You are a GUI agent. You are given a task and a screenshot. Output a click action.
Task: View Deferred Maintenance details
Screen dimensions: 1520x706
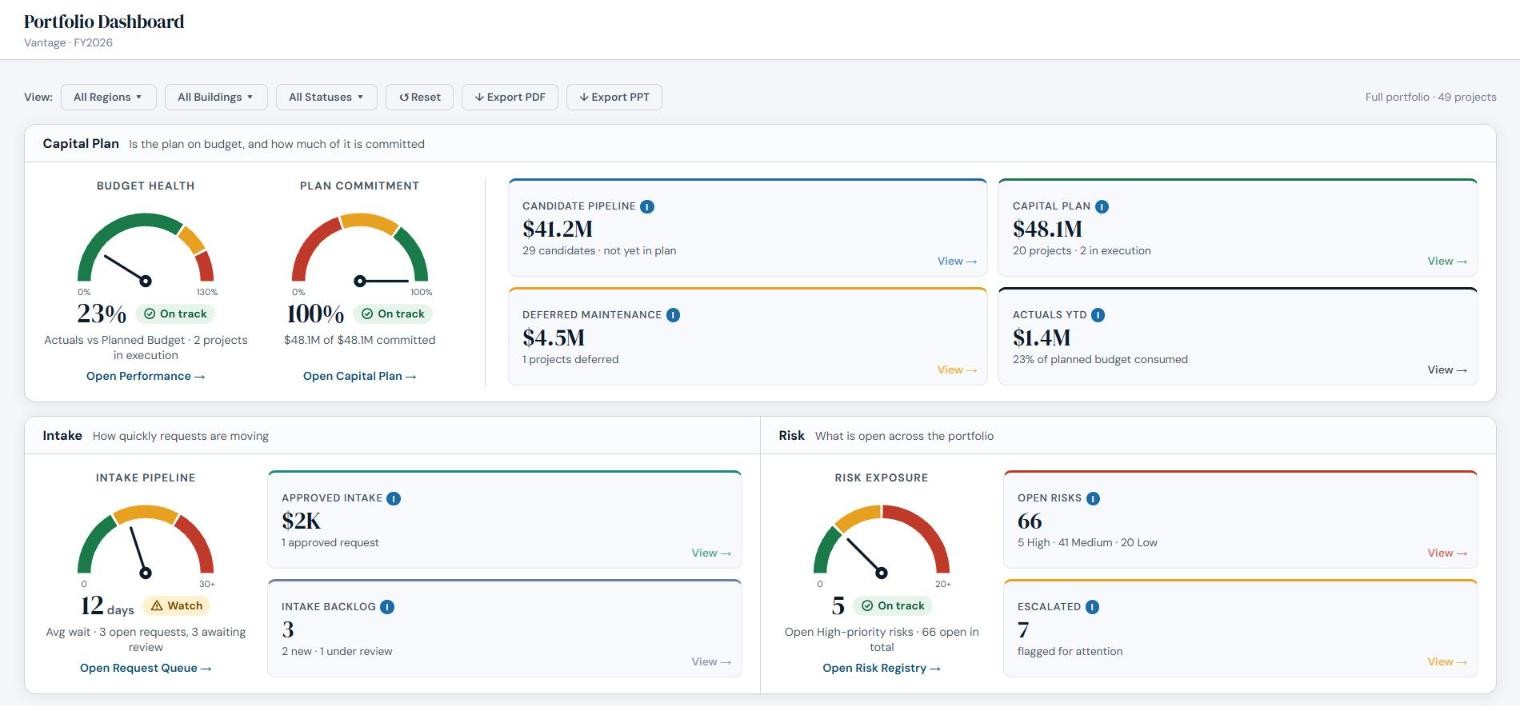coord(957,370)
